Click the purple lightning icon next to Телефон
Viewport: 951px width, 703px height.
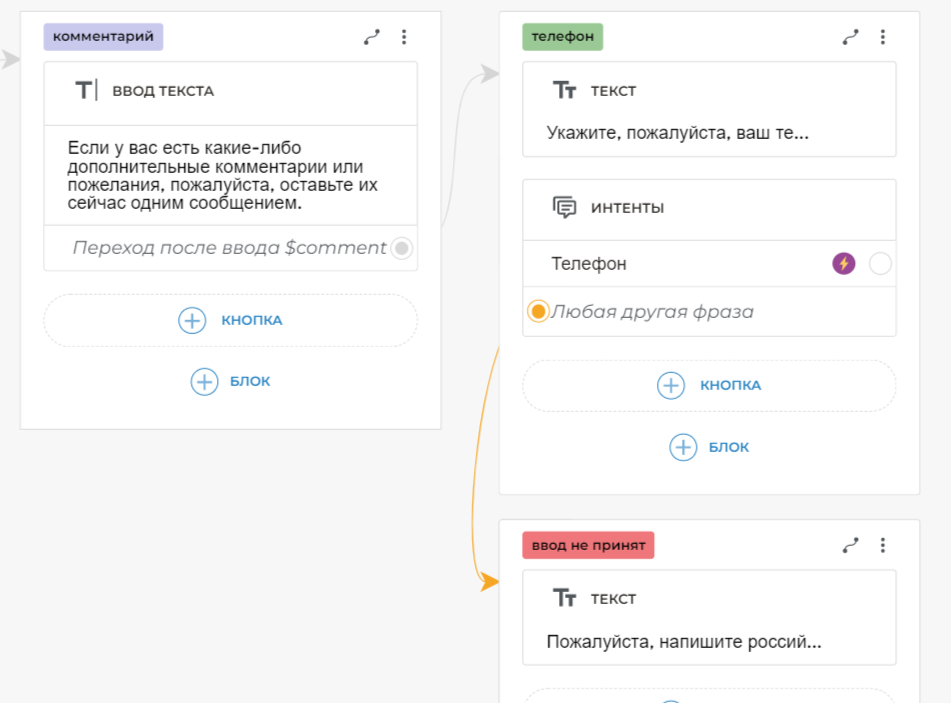coord(844,264)
